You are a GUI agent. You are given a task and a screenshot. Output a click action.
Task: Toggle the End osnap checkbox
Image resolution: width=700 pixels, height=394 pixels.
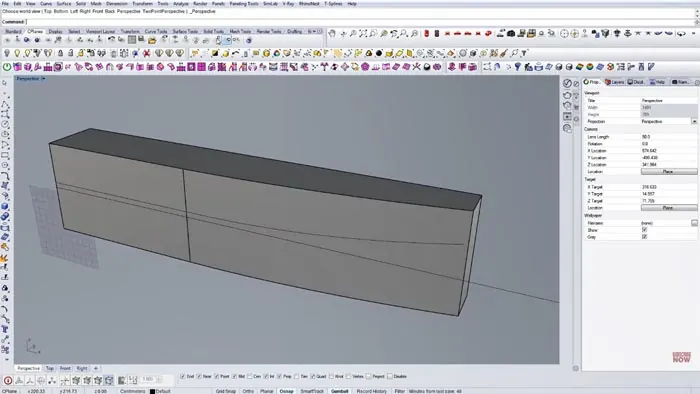182,377
